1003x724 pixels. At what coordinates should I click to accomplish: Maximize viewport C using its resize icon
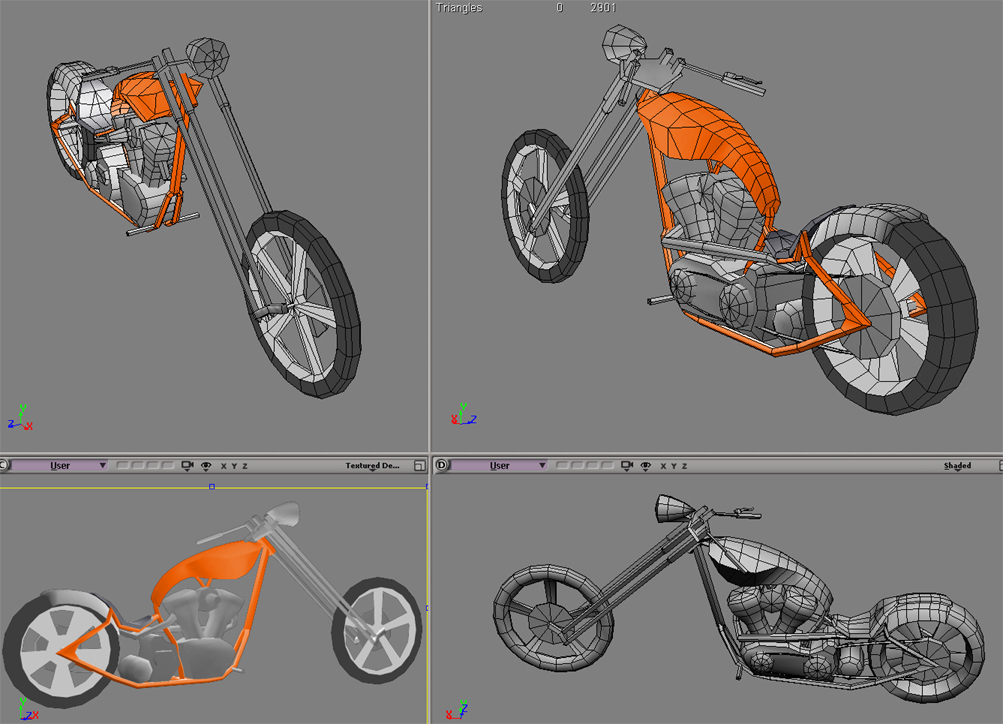click(x=419, y=466)
